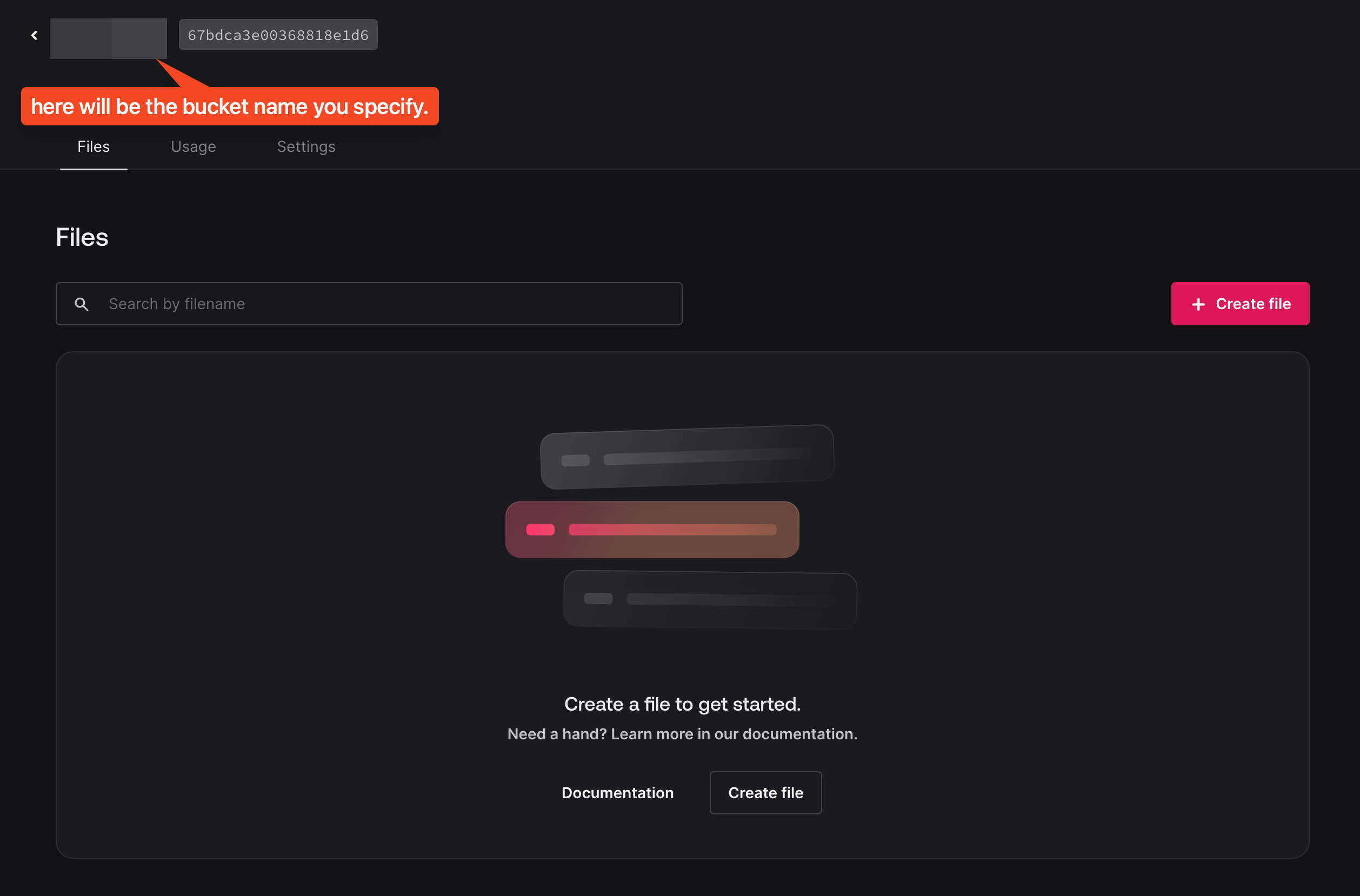The width and height of the screenshot is (1360, 896).
Task: Copy the bucket ID 67bdca3e00368818e1d6
Action: click(x=278, y=35)
